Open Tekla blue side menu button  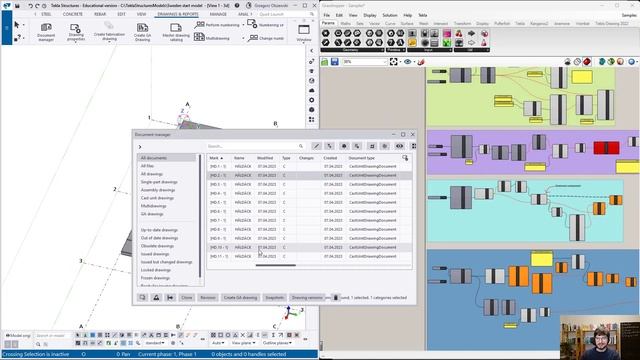coord(7,27)
